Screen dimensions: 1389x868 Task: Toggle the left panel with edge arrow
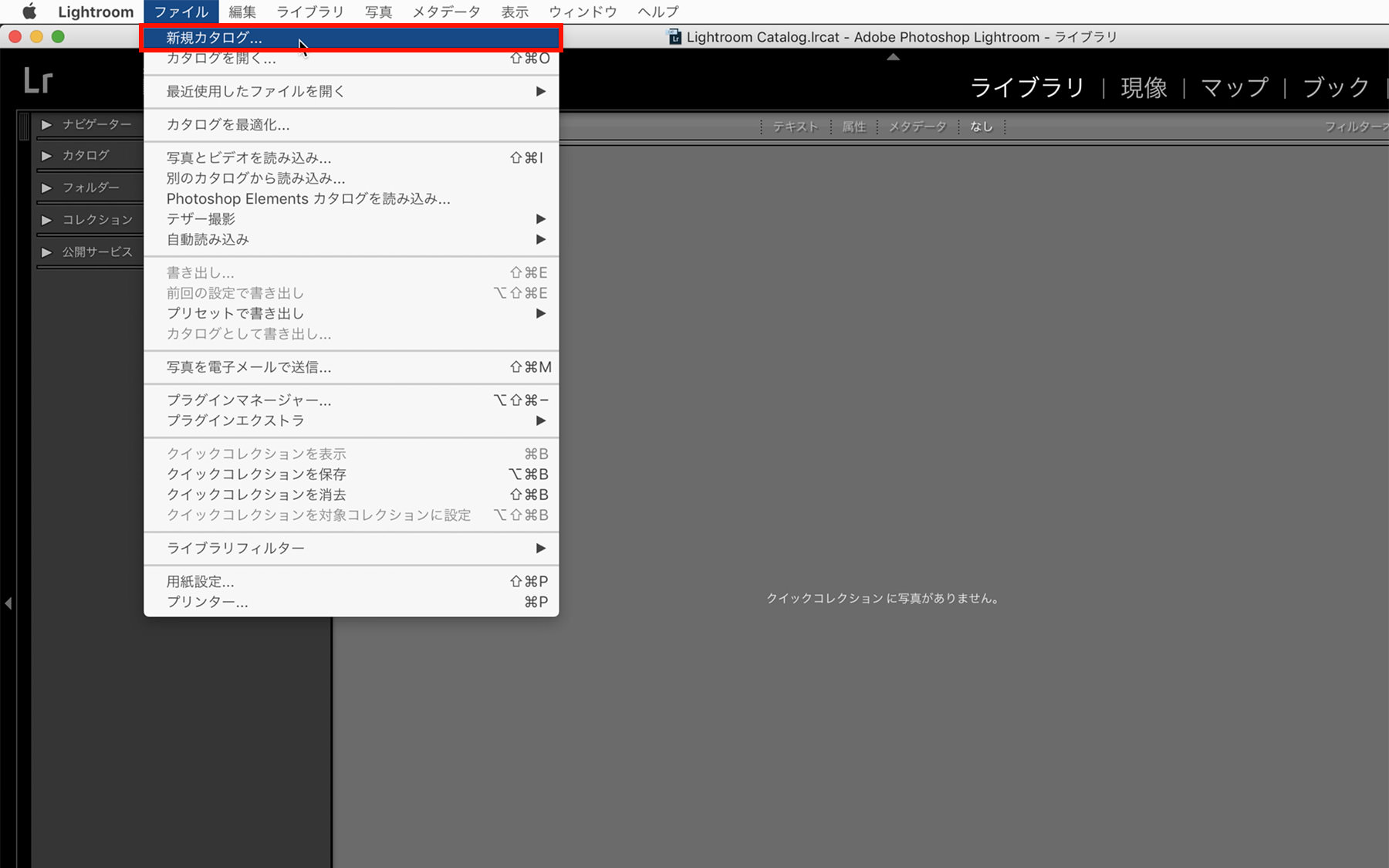[8, 603]
